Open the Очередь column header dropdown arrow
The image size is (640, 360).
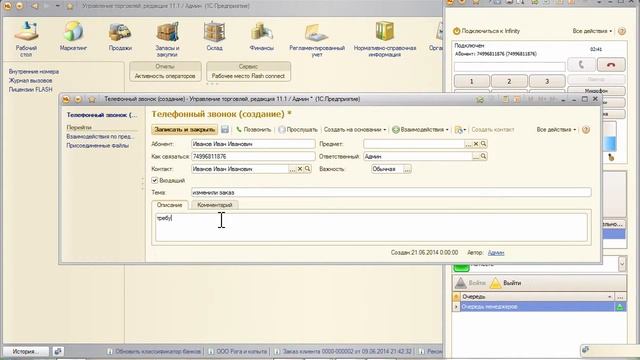[610, 297]
